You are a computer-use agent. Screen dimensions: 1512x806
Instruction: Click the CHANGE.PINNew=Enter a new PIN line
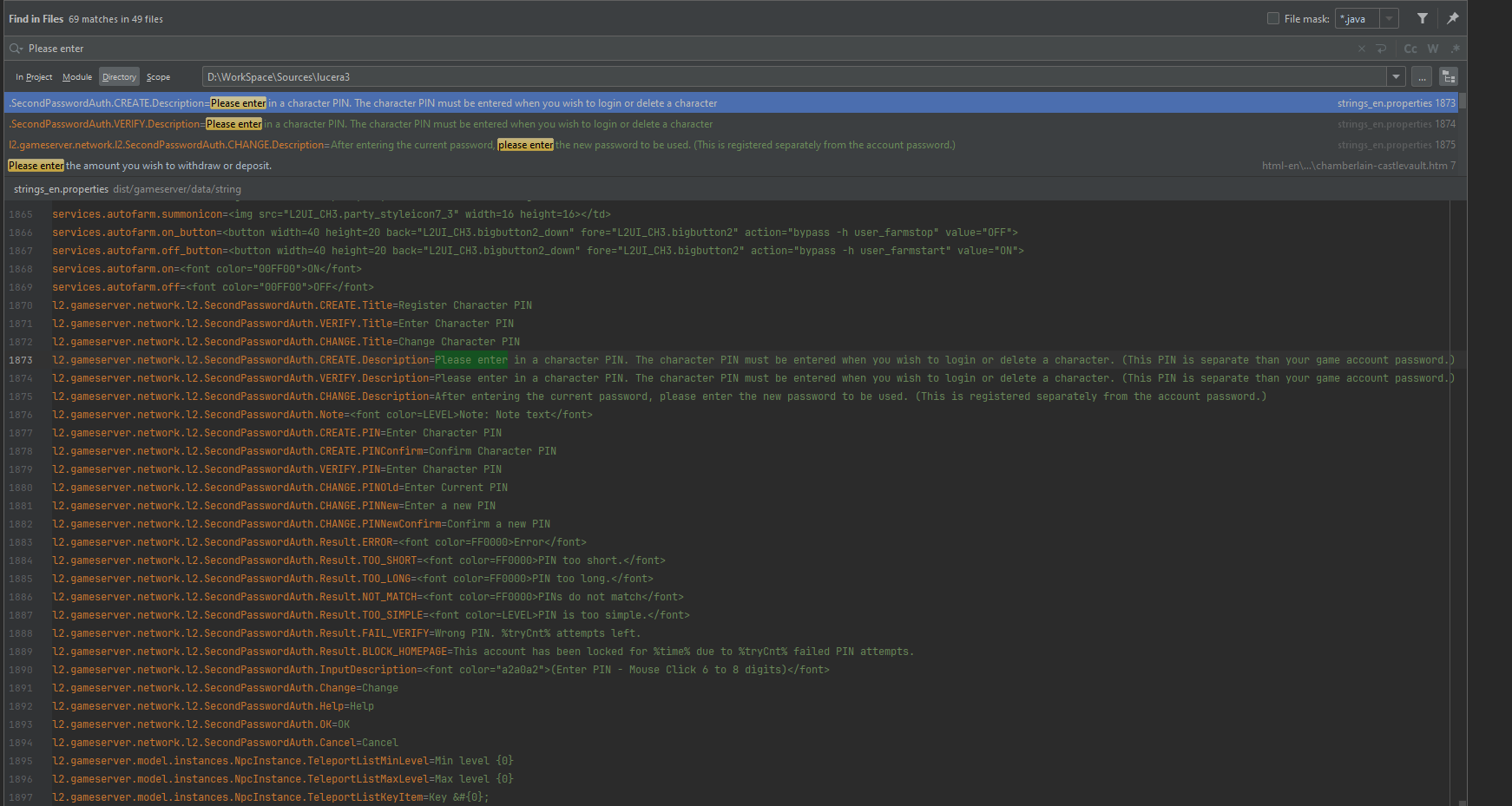coord(273,506)
